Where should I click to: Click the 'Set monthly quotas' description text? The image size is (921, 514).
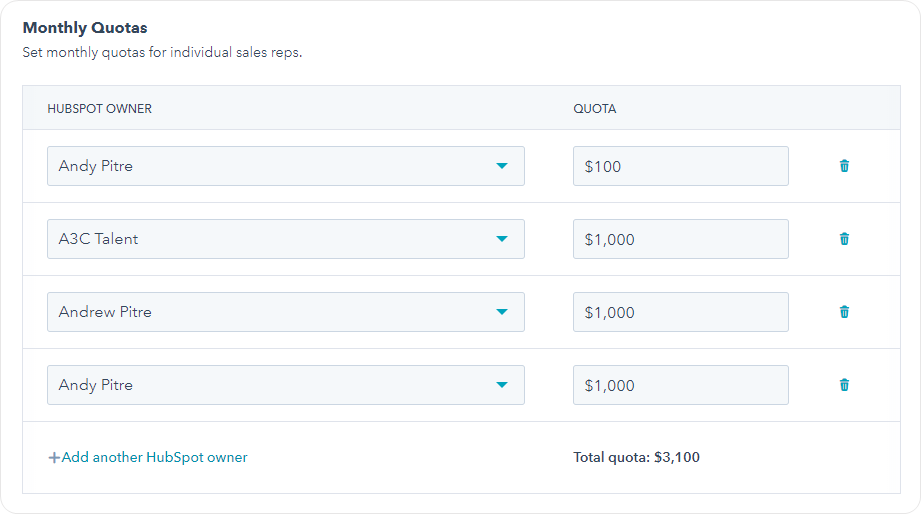(x=162, y=52)
